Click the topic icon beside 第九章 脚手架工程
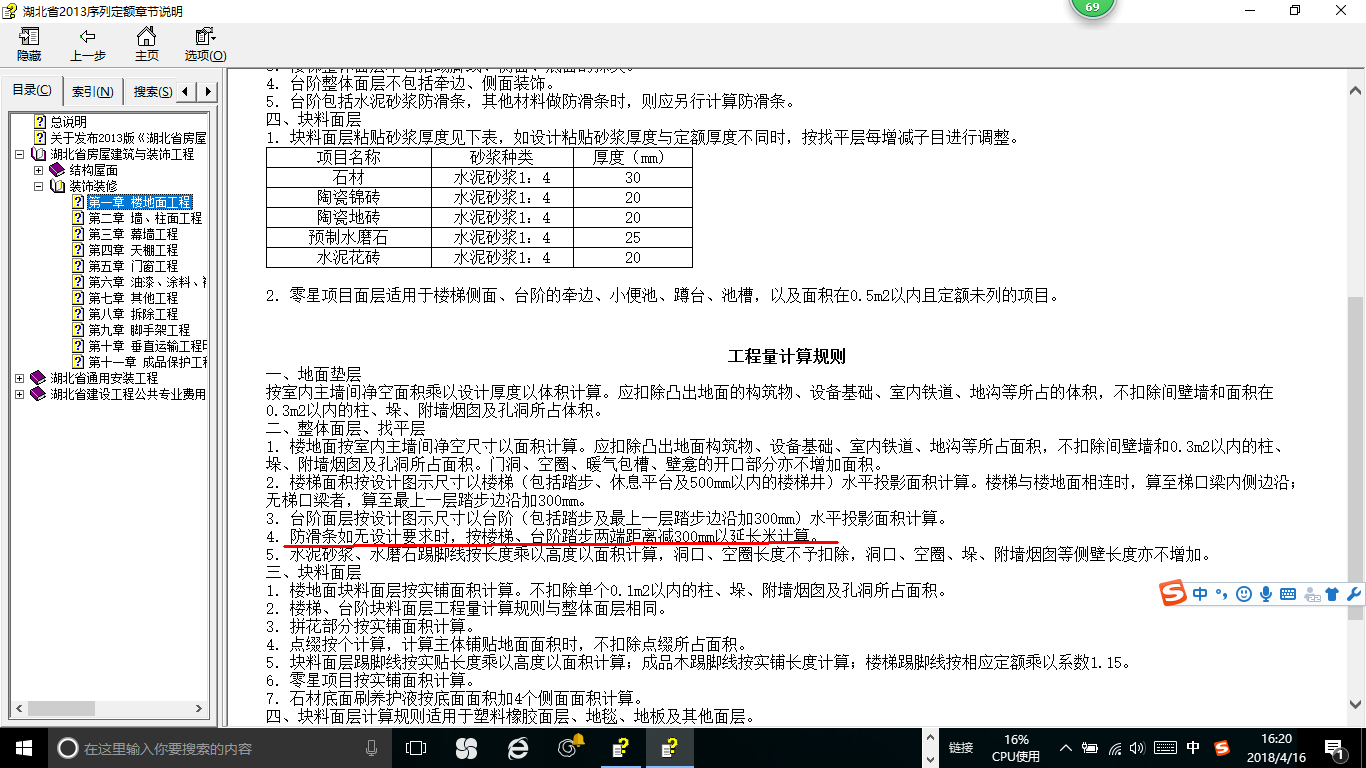The image size is (1366, 768). [78, 330]
